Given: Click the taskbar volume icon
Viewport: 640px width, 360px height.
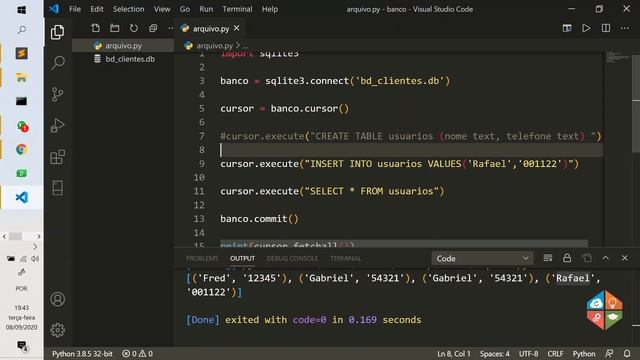Looking at the screenshot, I should click(x=35, y=259).
